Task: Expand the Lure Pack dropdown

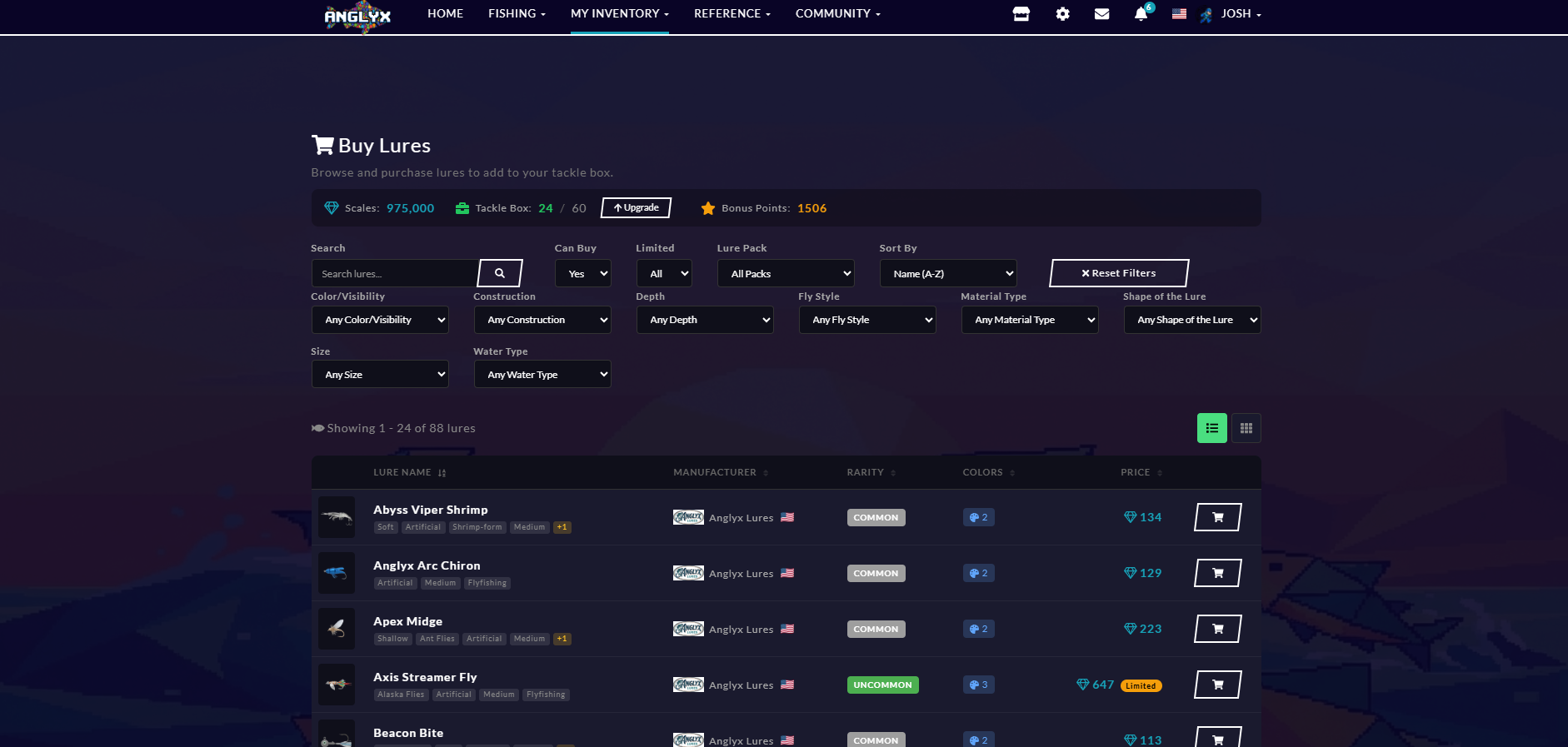Action: point(786,273)
